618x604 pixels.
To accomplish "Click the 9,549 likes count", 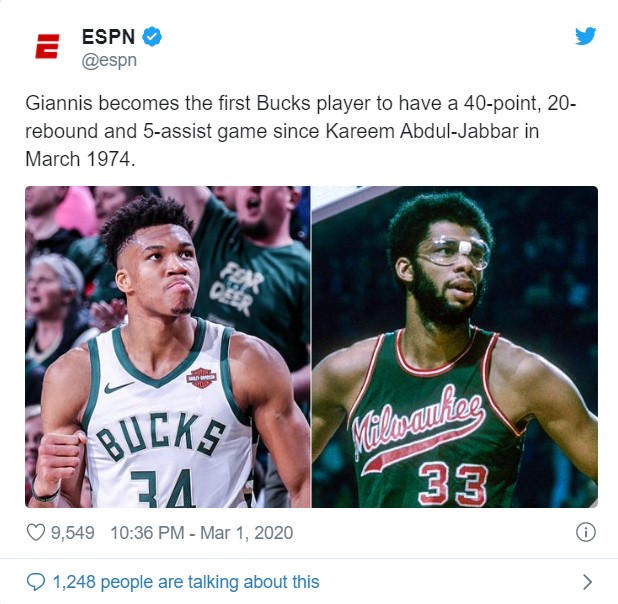I will 73,533.
